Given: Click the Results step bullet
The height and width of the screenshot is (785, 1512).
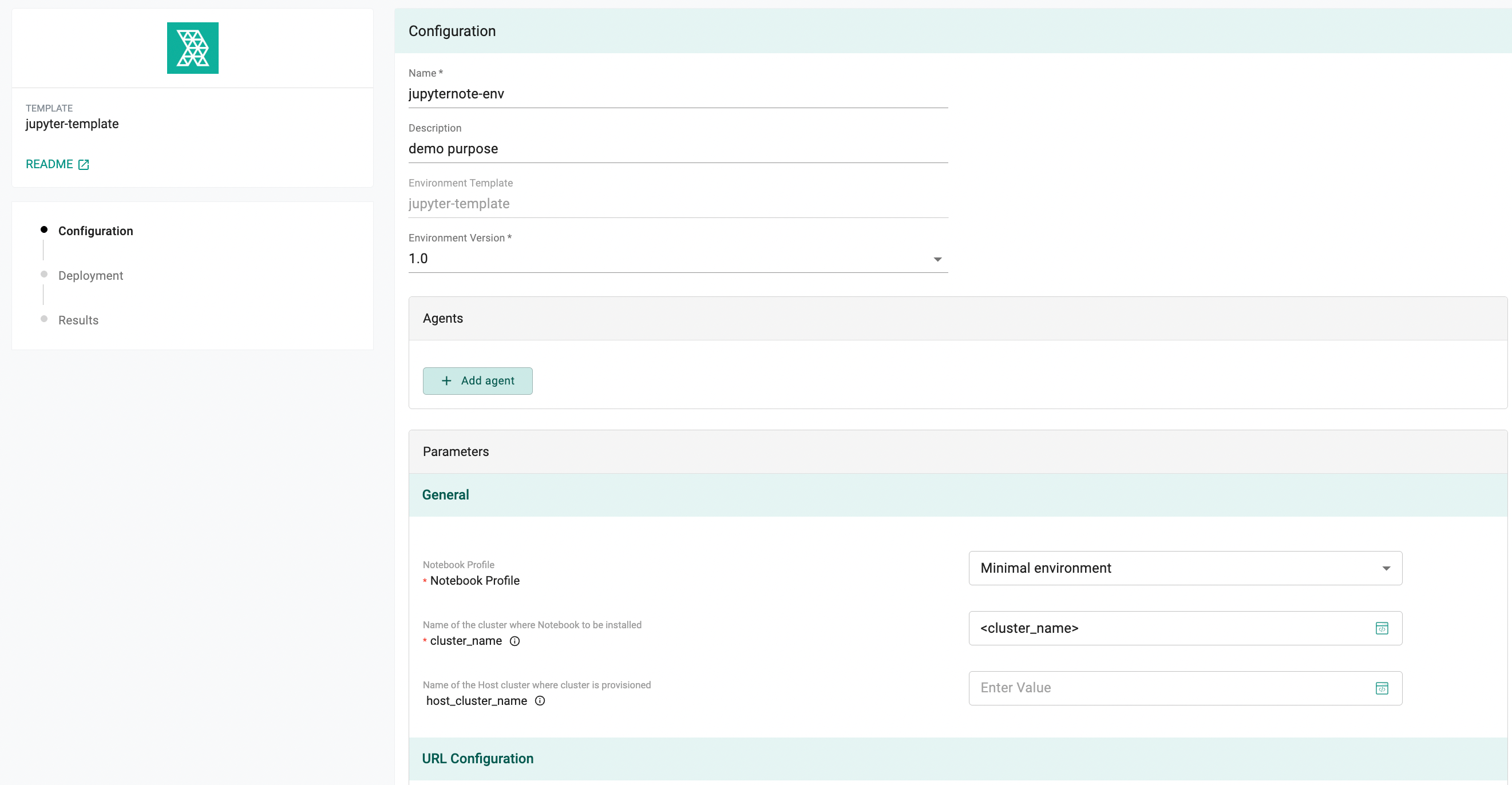Looking at the screenshot, I should point(44,319).
